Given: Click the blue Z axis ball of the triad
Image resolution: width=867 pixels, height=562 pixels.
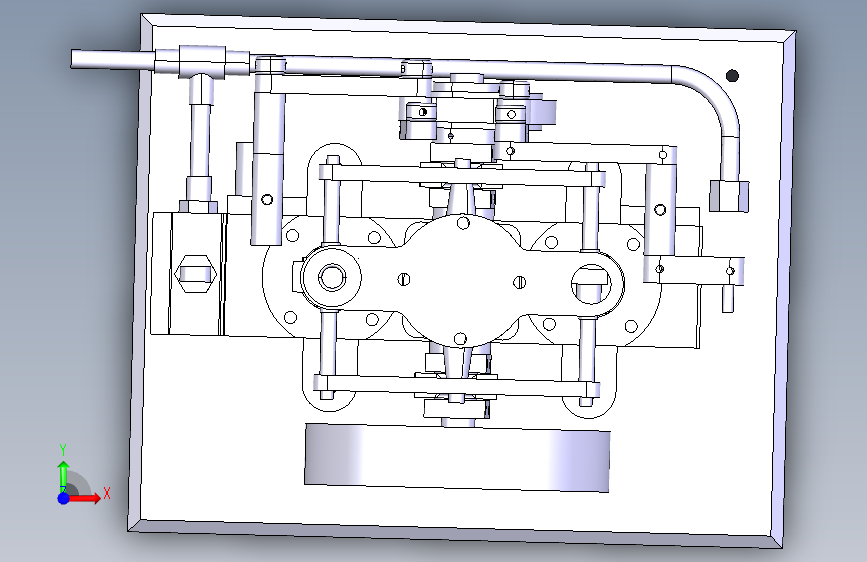Looking at the screenshot, I should pos(64,498).
